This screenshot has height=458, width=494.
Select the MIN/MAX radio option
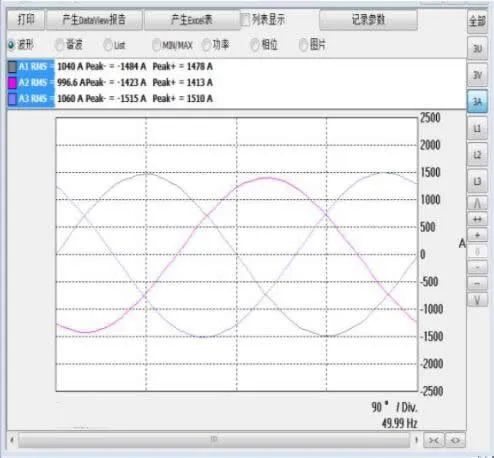click(x=156, y=45)
